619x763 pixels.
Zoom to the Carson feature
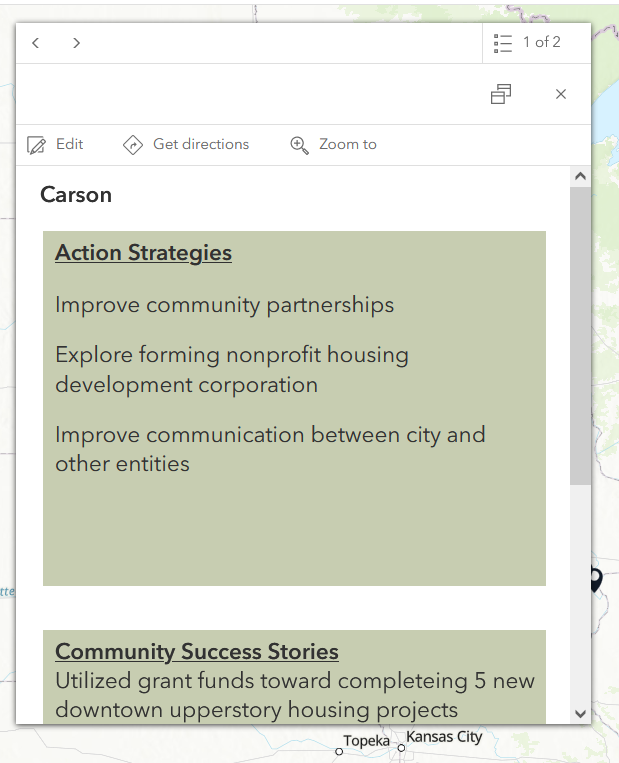click(333, 145)
